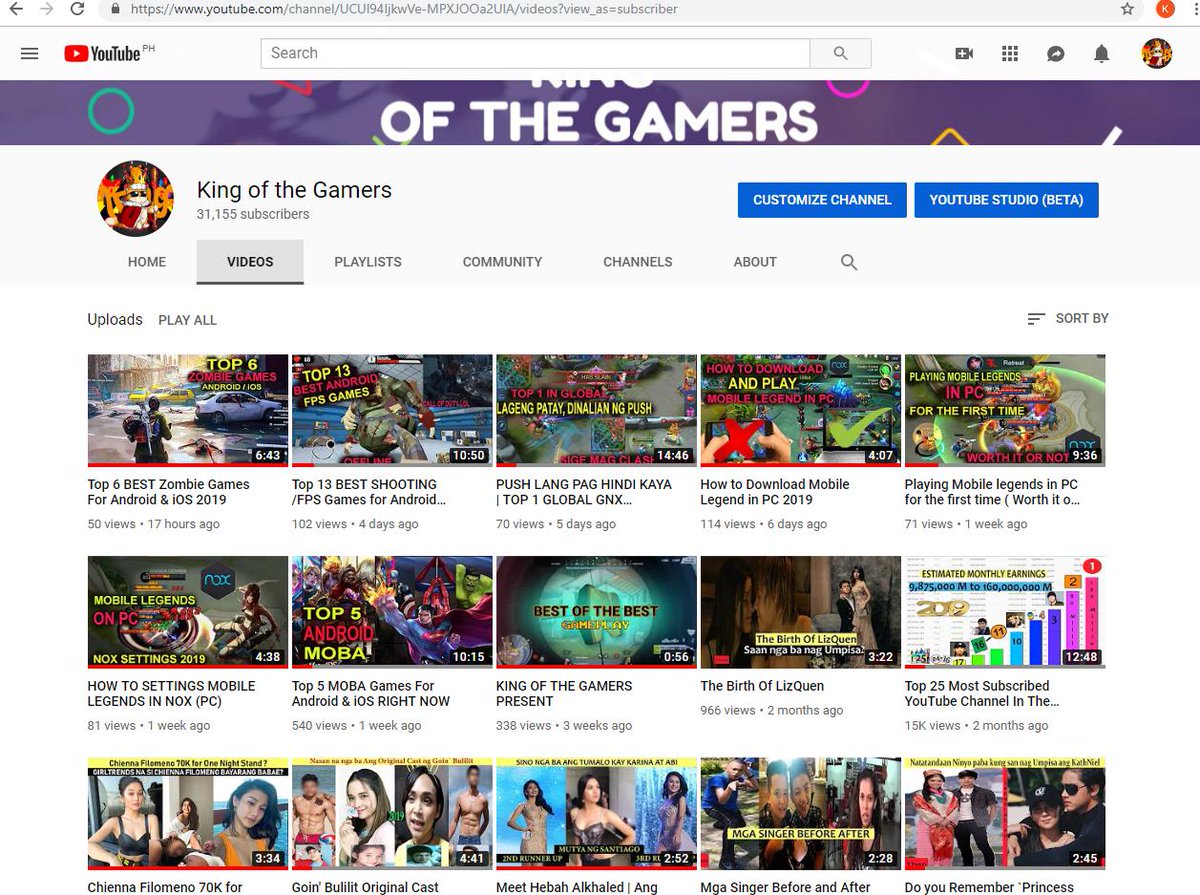Click the CUSTOMIZE CHANNEL button
Viewport: 1200px width, 895px height.
822,200
